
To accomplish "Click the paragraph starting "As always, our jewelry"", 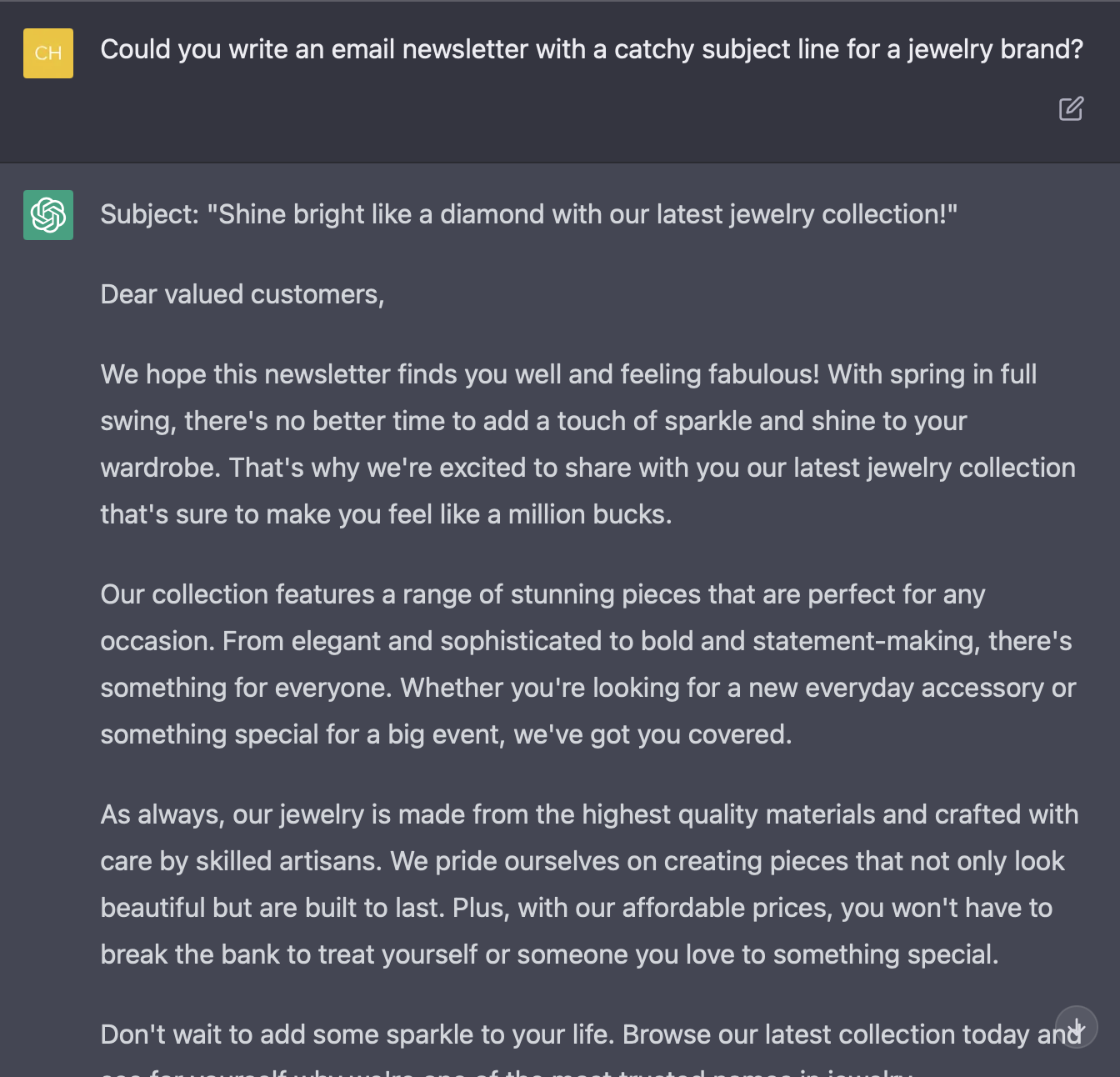I will coord(590,884).
